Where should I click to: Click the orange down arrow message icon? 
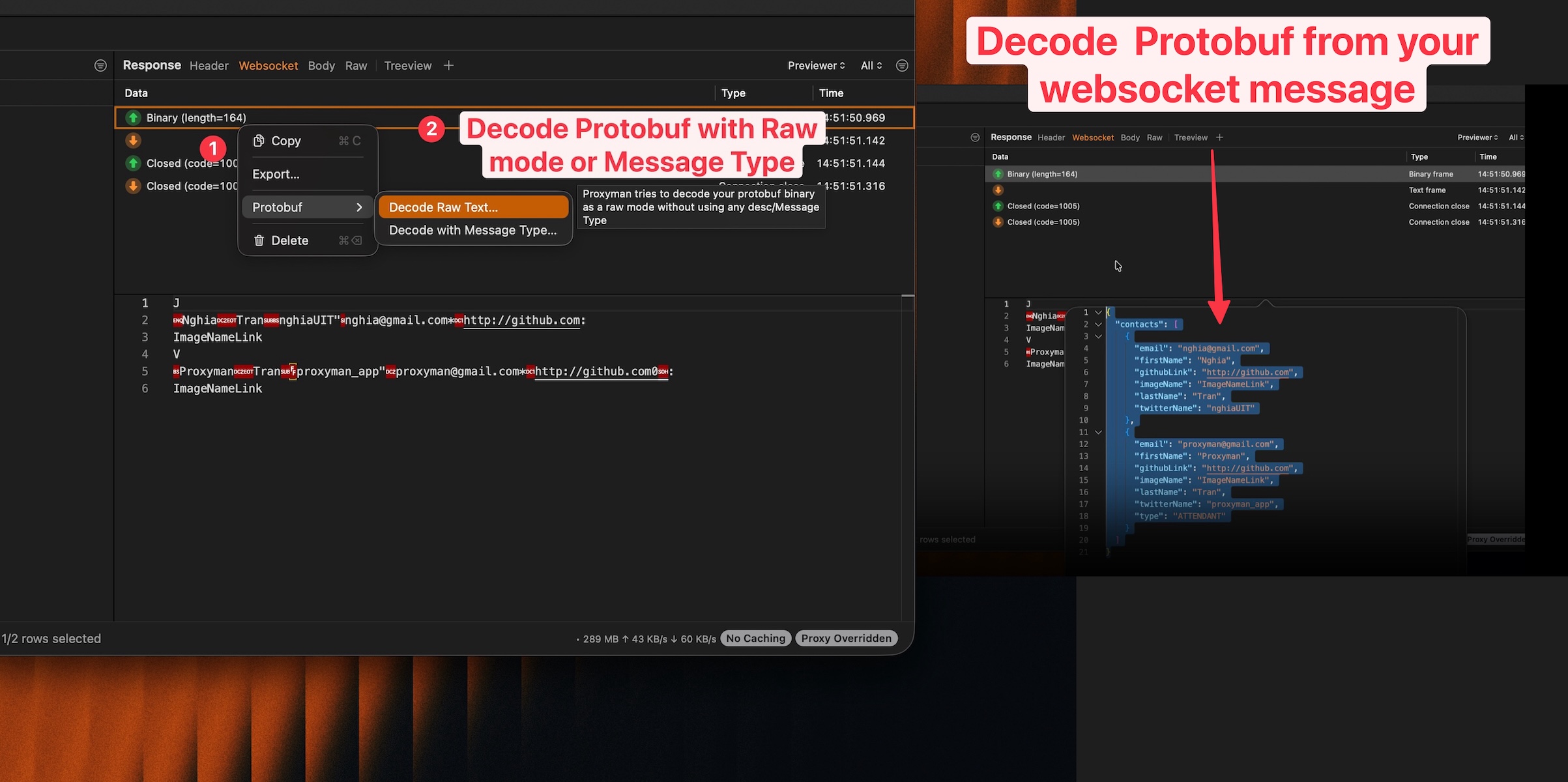133,140
